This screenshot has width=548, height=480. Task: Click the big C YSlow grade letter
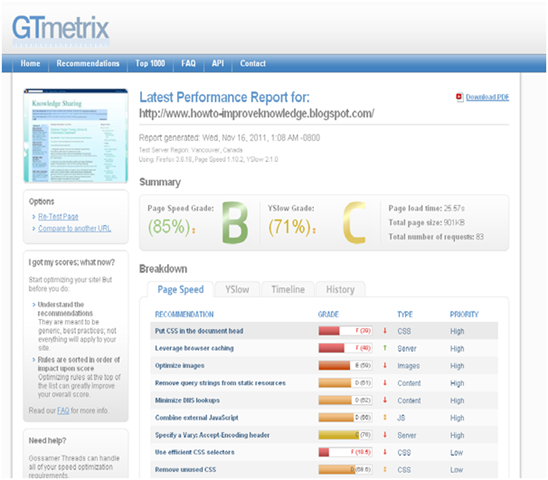tap(354, 223)
